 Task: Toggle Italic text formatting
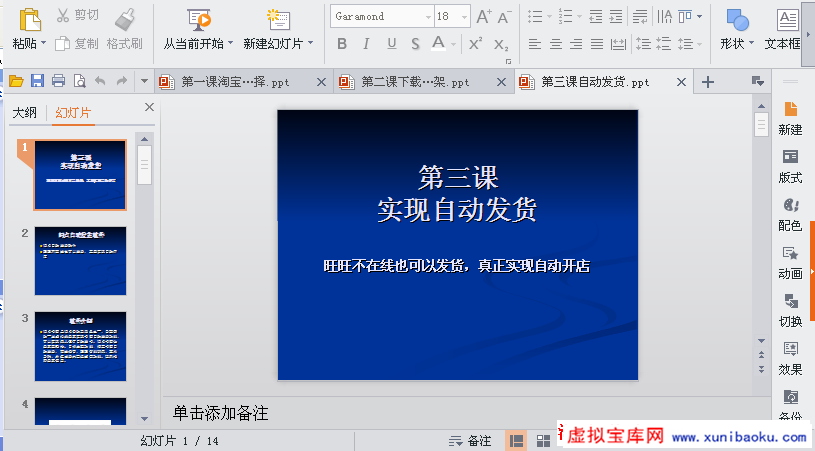click(366, 44)
